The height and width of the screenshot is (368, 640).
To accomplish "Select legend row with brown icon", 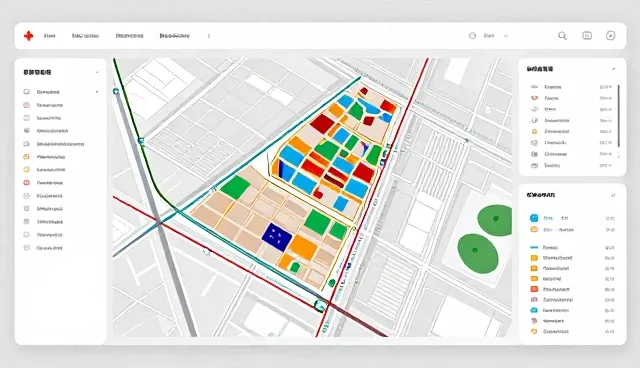I will click(572, 321).
